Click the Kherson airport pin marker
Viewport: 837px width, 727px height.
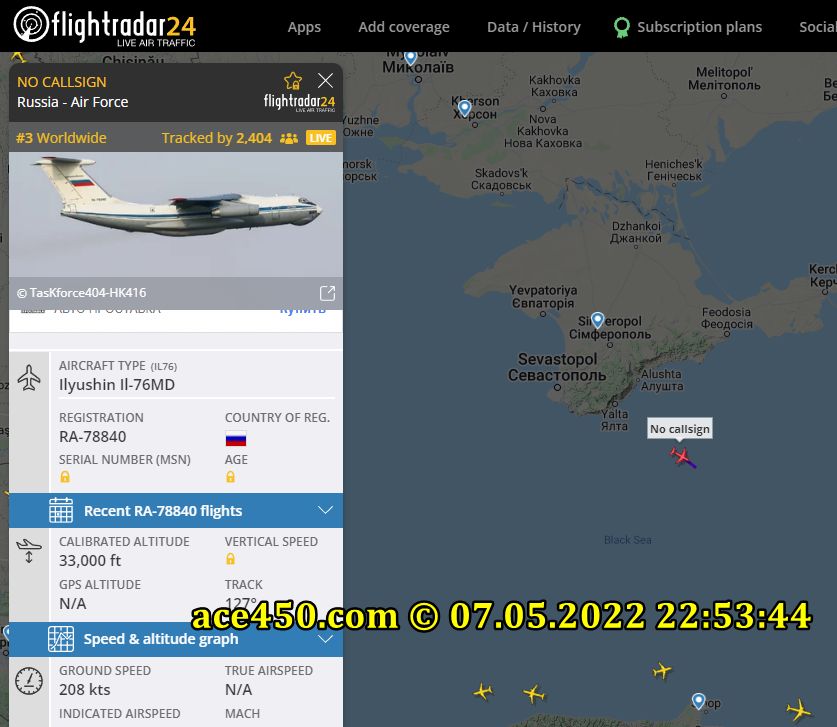pos(465,108)
